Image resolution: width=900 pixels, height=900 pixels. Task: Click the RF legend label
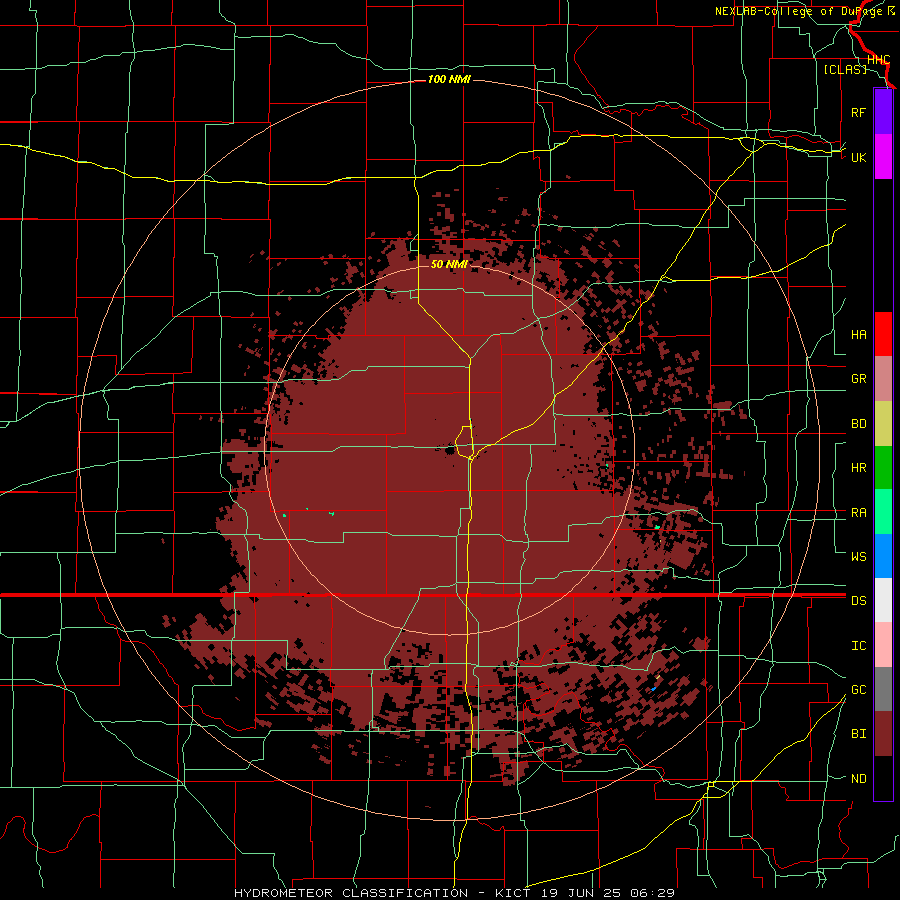coord(858,112)
